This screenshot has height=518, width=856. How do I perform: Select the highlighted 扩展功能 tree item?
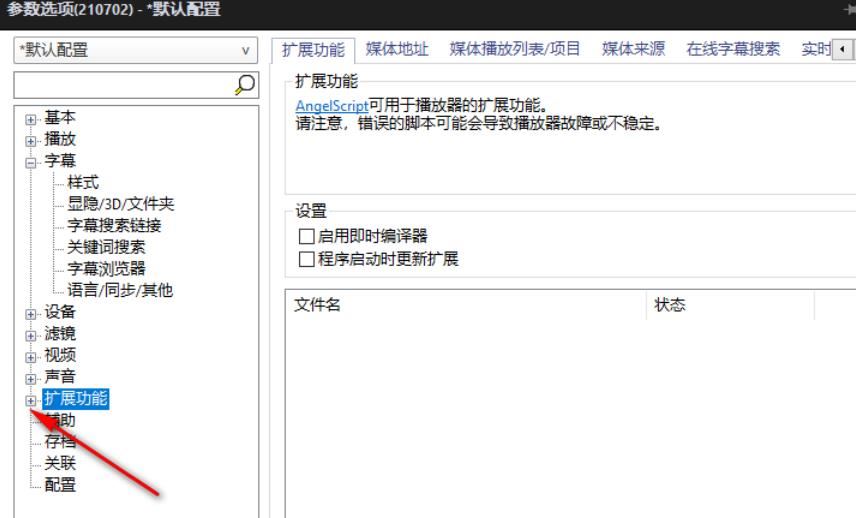76,398
